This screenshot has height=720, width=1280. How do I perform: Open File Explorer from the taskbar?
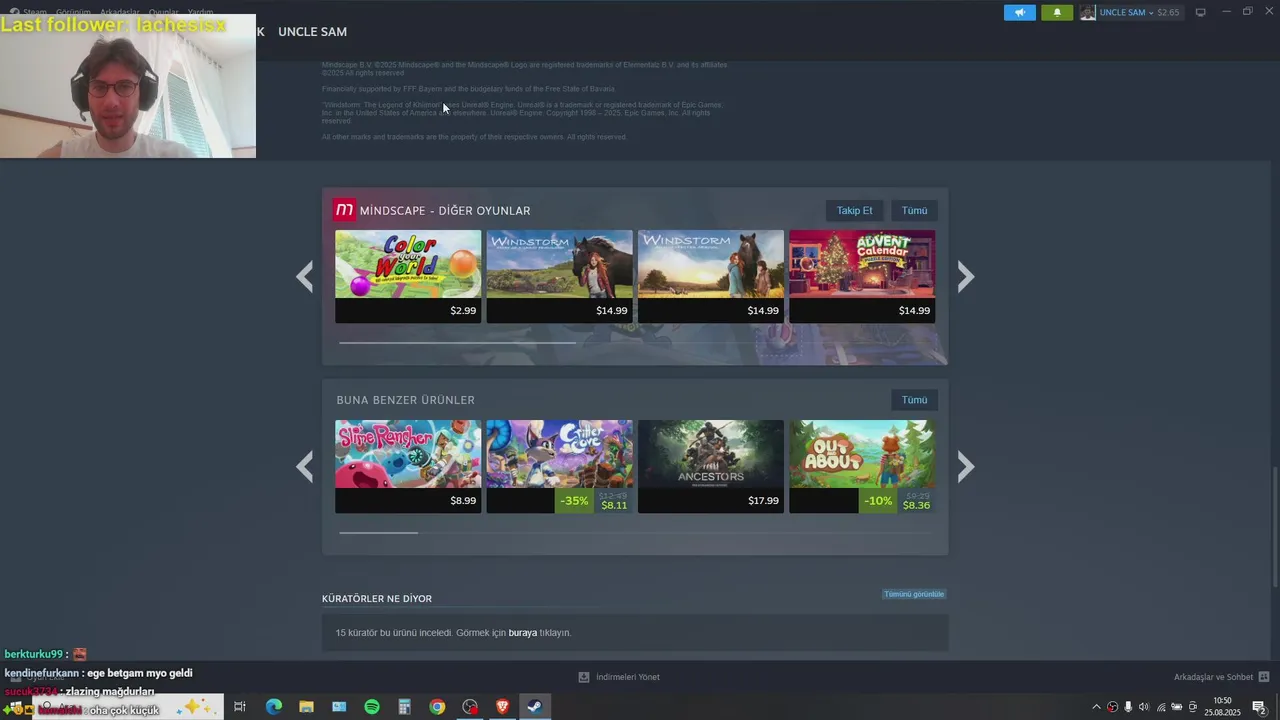[306, 707]
